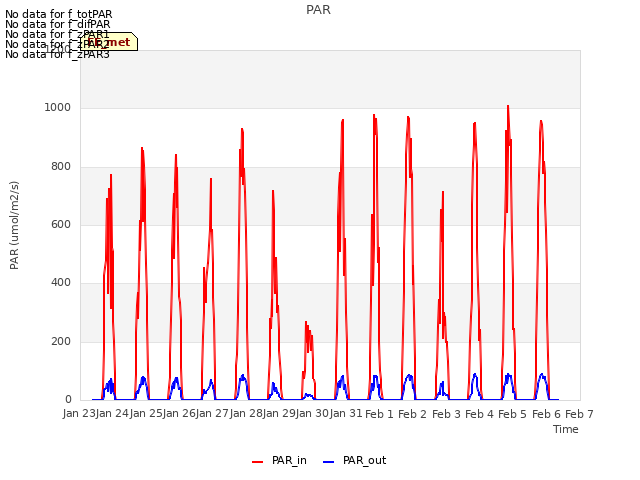Click the 400 y-axis tick label
The width and height of the screenshot is (640, 480).
61,282
